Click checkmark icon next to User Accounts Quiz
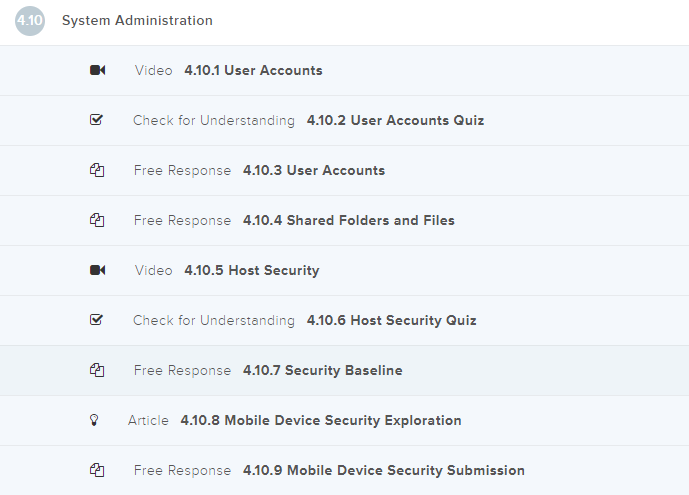Image resolution: width=689 pixels, height=495 pixels. click(97, 121)
